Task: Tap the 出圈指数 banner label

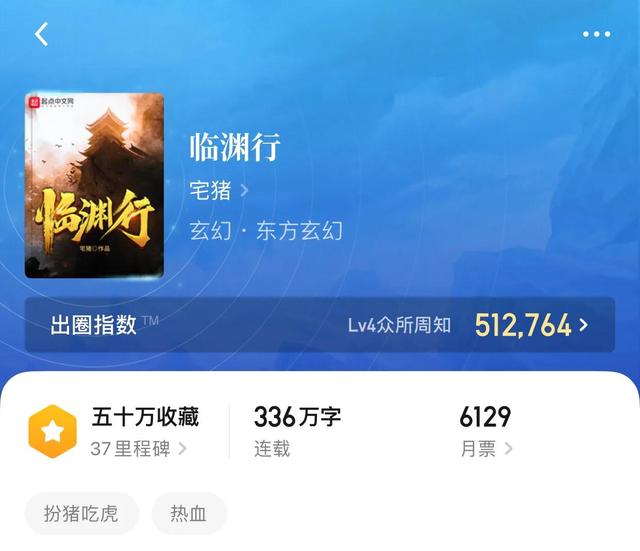Action: pos(93,325)
